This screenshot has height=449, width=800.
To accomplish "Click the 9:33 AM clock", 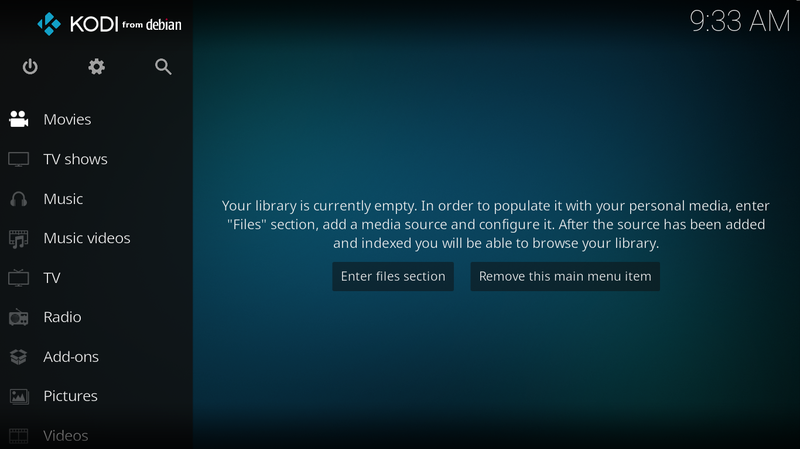I will [740, 21].
